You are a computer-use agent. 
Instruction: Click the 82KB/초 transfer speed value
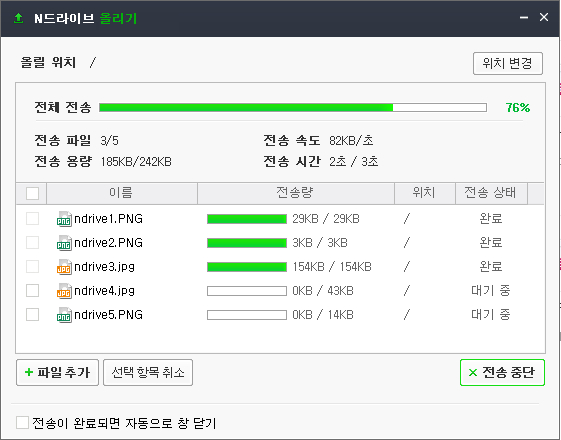point(351,141)
